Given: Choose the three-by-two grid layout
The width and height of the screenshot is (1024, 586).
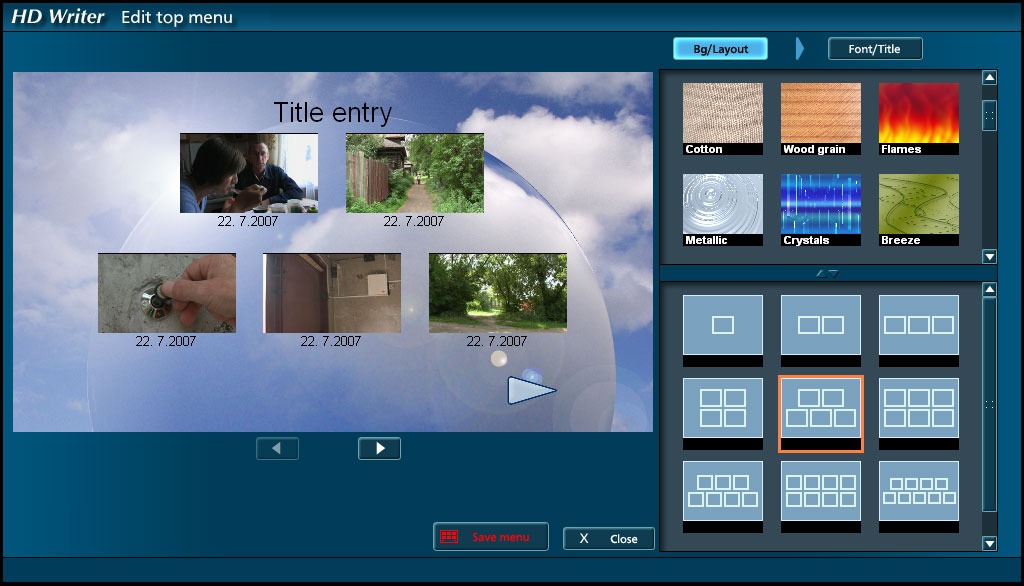Looking at the screenshot, I should [x=918, y=414].
